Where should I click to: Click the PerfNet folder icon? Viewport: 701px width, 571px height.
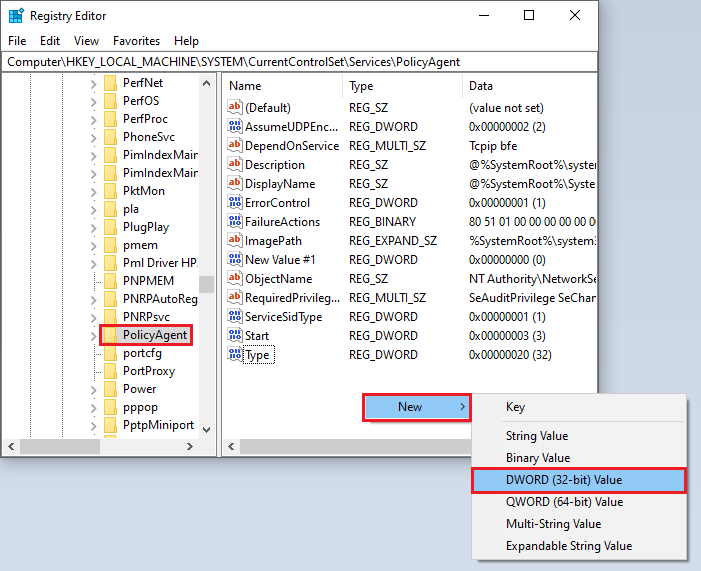pyautogui.click(x=110, y=83)
